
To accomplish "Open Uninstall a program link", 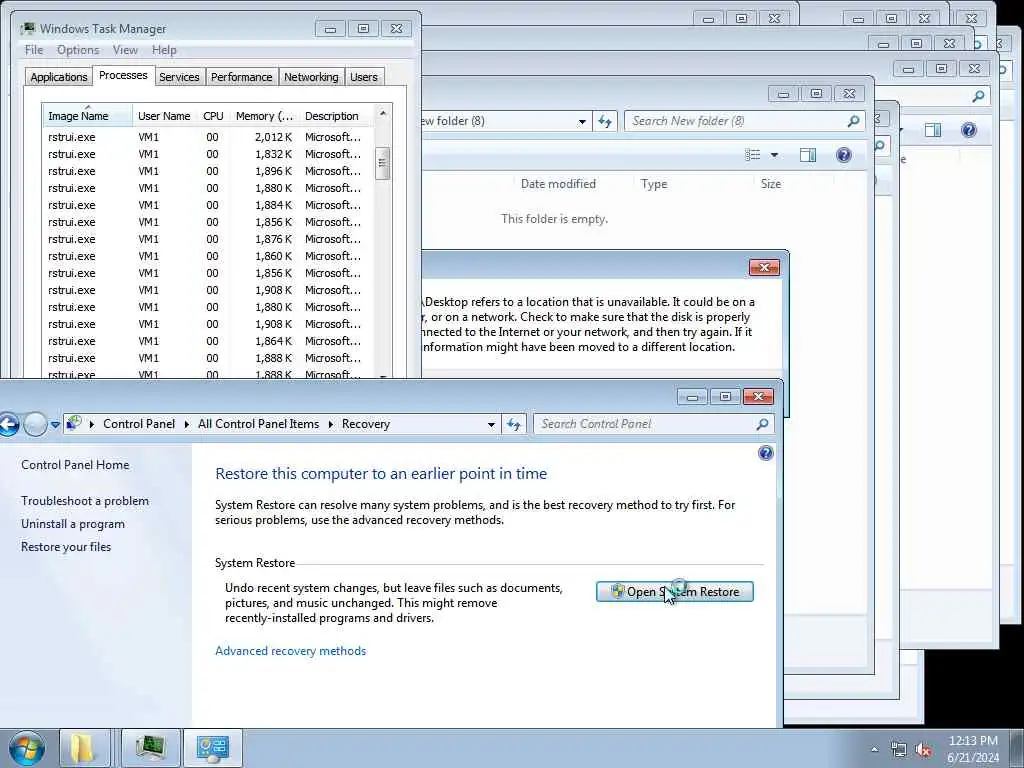I will tap(72, 524).
